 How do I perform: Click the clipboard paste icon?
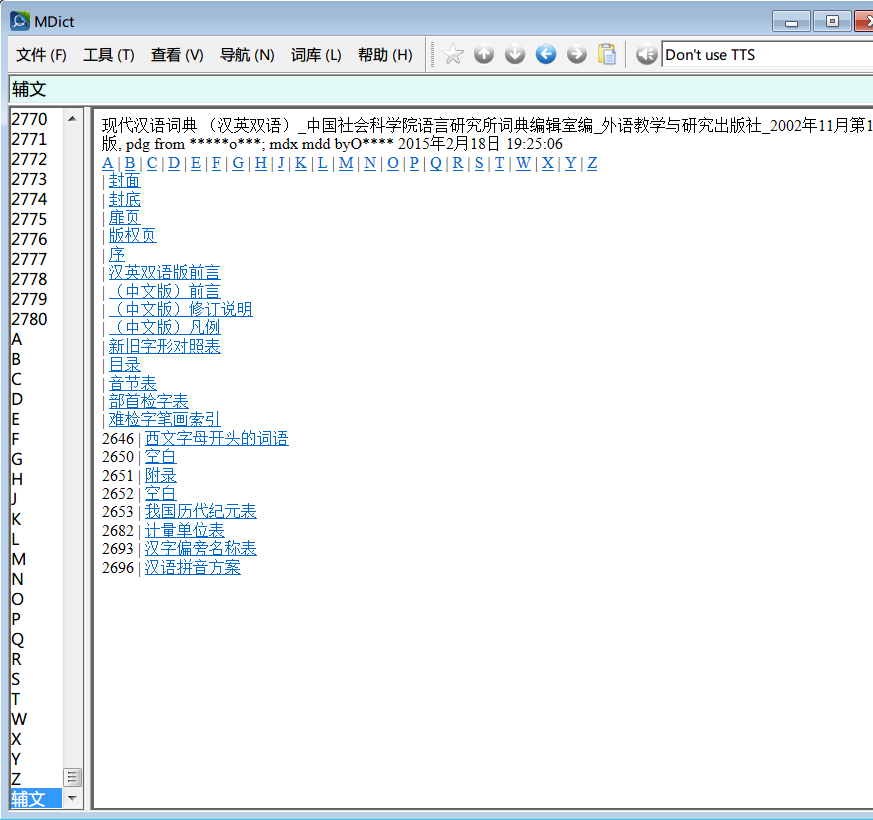tap(607, 55)
